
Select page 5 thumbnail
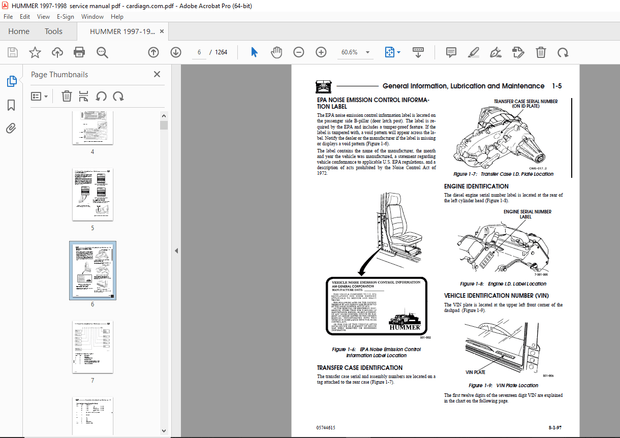[x=93, y=194]
